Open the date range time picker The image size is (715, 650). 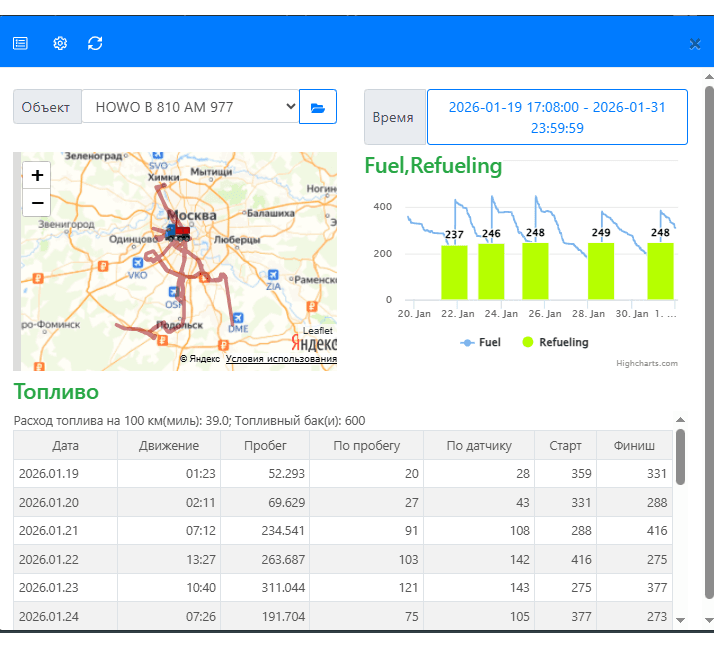[x=557, y=117]
